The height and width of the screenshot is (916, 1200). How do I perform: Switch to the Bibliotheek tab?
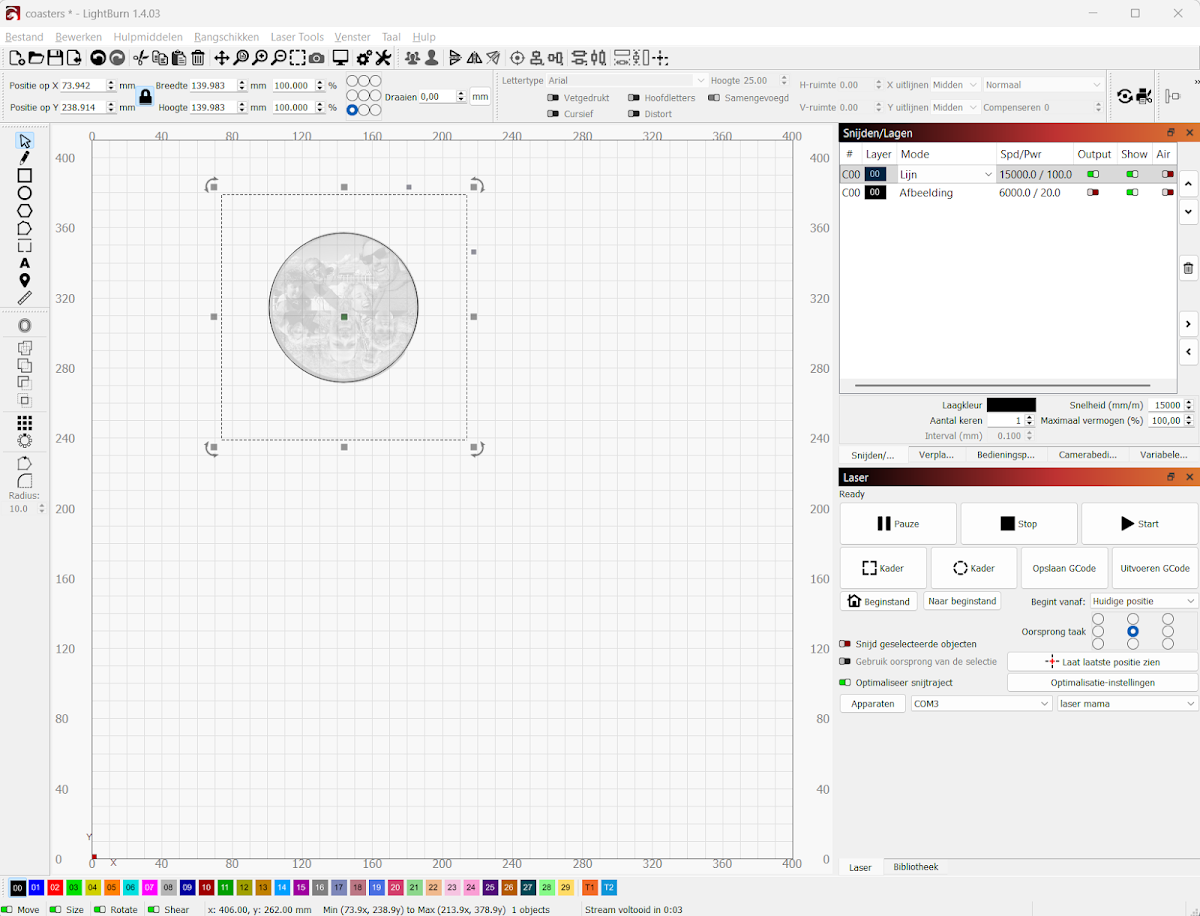[915, 867]
